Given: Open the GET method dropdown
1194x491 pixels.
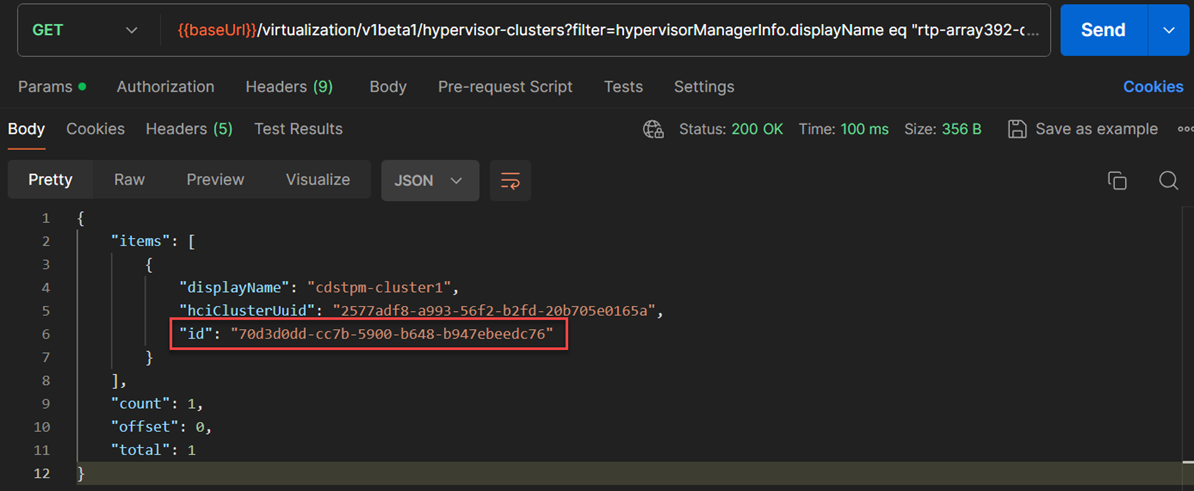Looking at the screenshot, I should click(x=85, y=30).
